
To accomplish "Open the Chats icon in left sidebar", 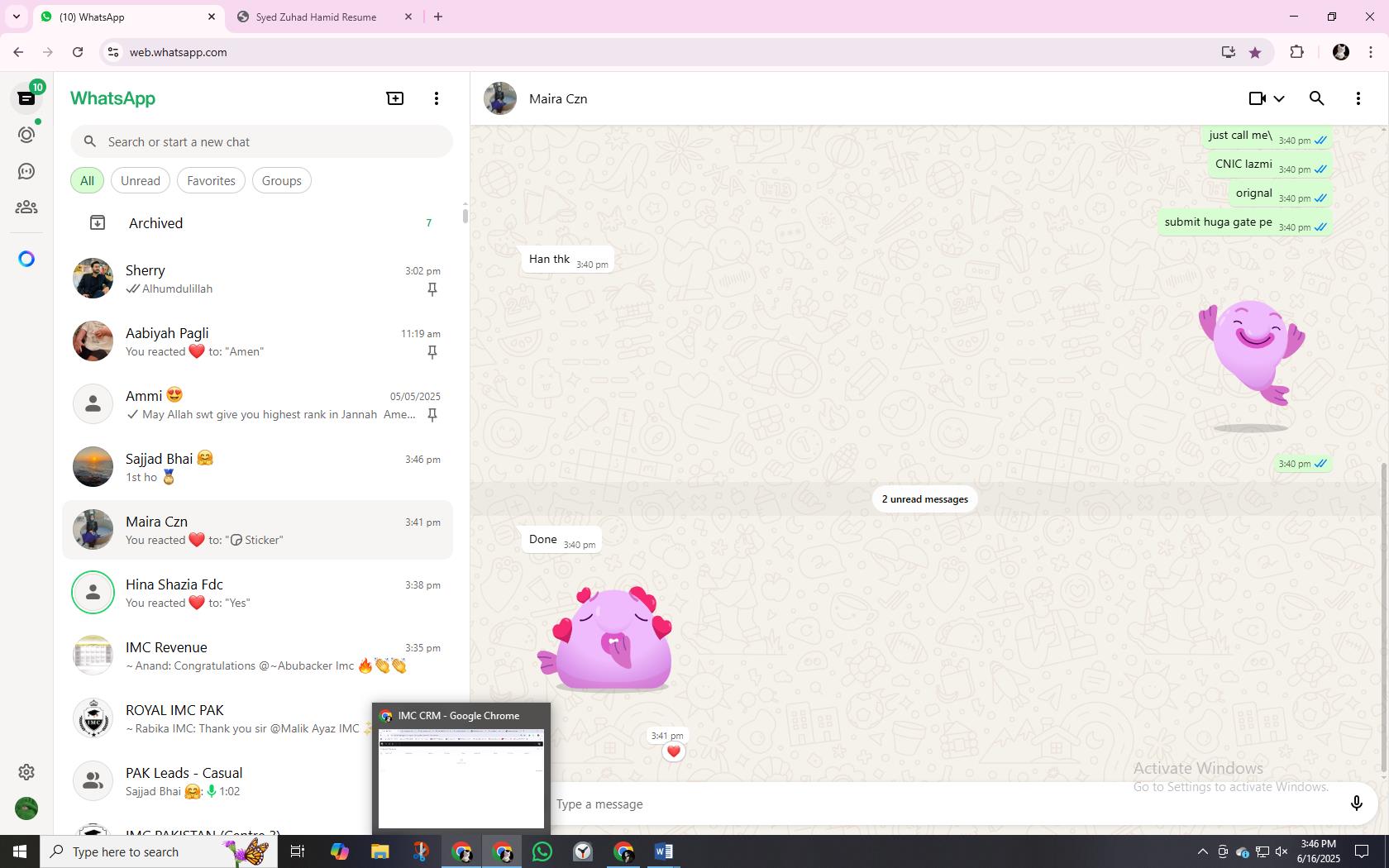I will pos(26,98).
